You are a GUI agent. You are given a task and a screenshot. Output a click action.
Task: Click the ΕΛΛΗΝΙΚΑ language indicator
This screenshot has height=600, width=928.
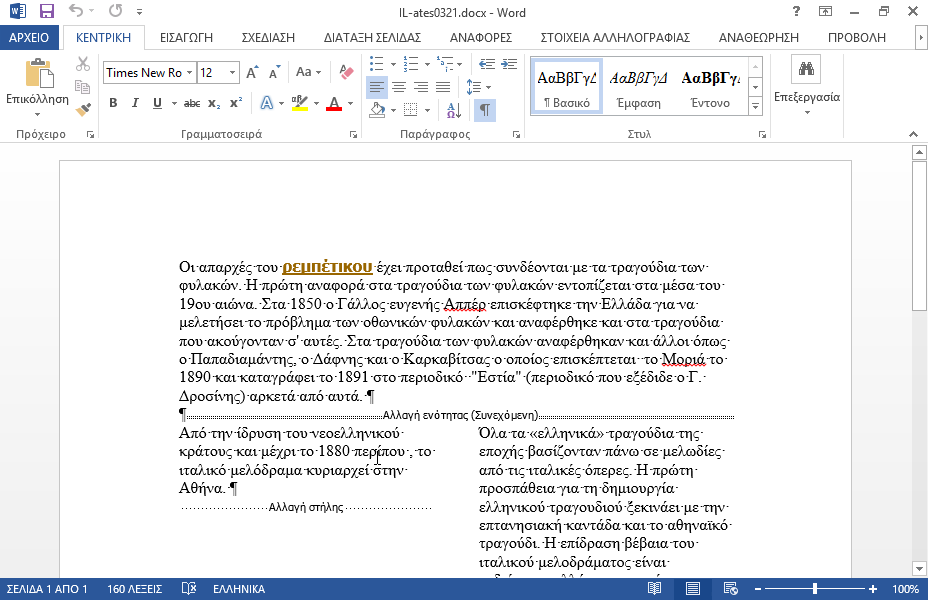click(x=239, y=589)
